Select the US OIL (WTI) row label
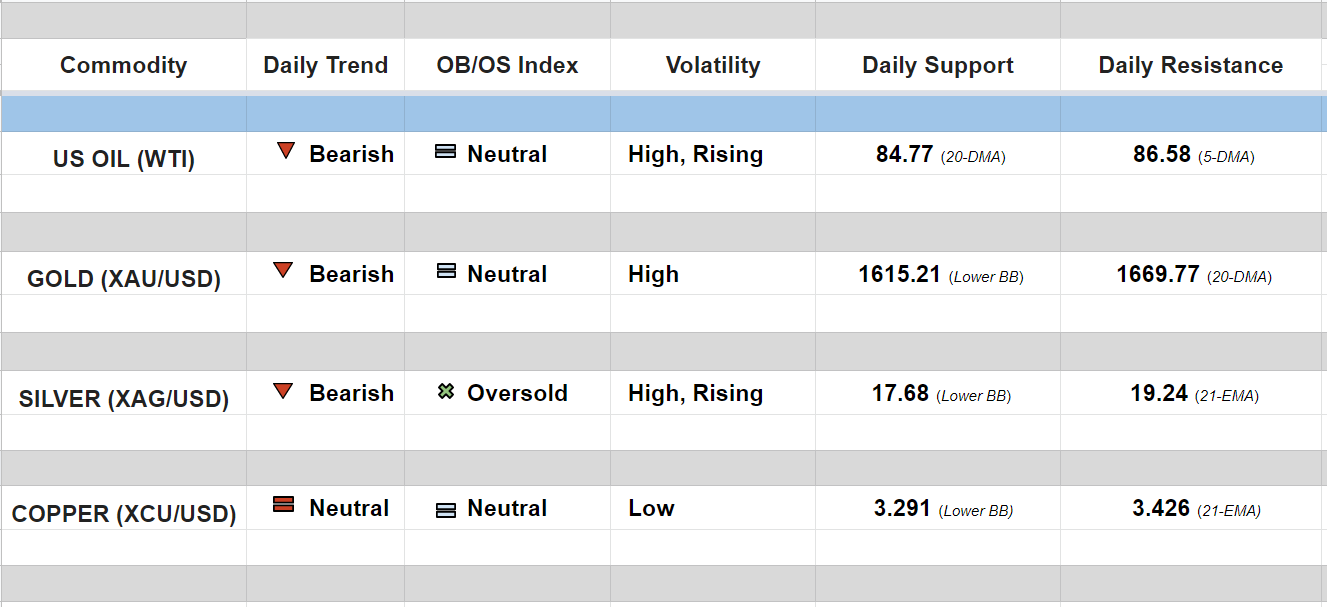The width and height of the screenshot is (1327, 607). coord(124,158)
